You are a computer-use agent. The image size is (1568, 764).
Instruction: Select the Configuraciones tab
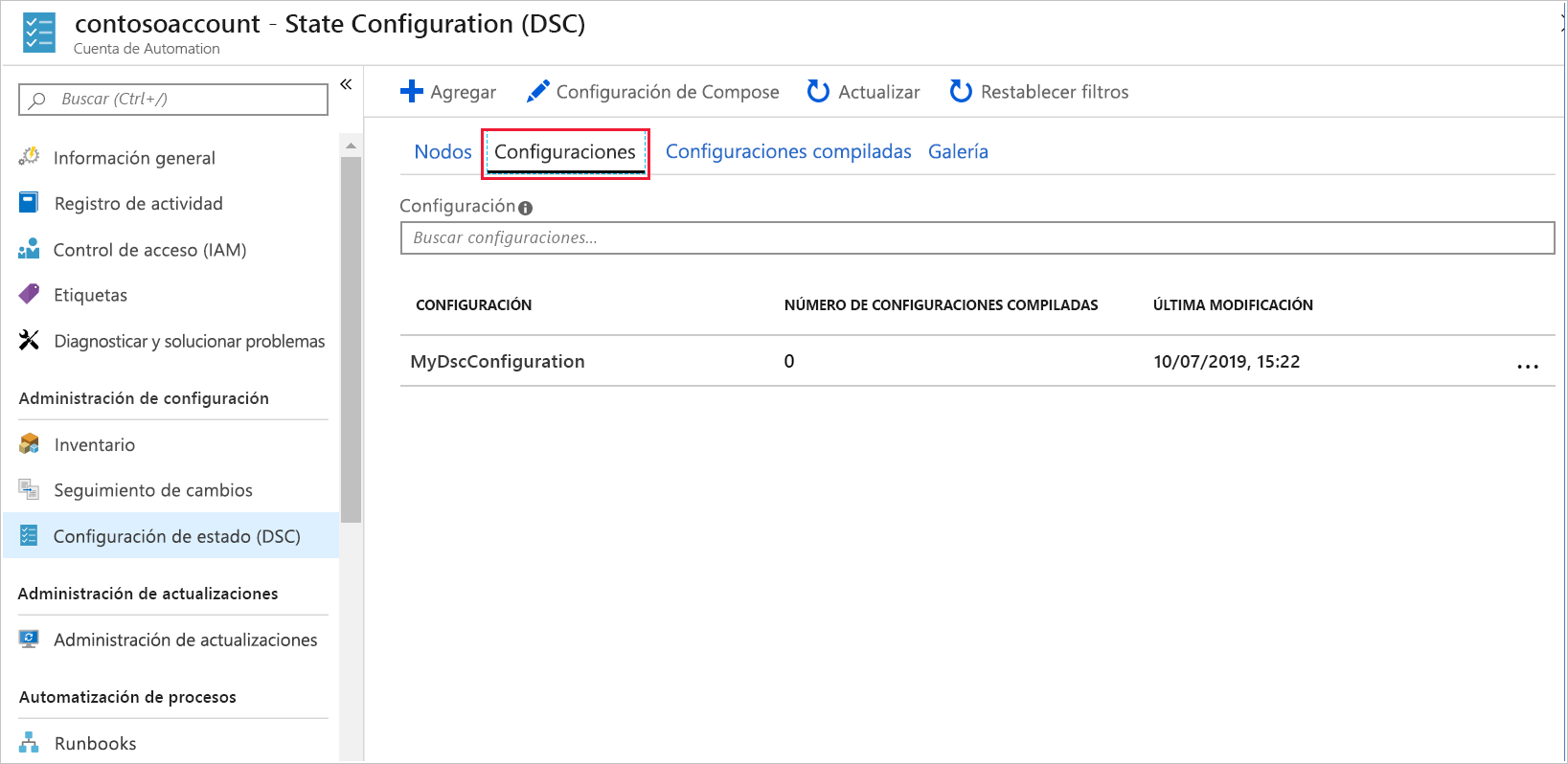565,152
